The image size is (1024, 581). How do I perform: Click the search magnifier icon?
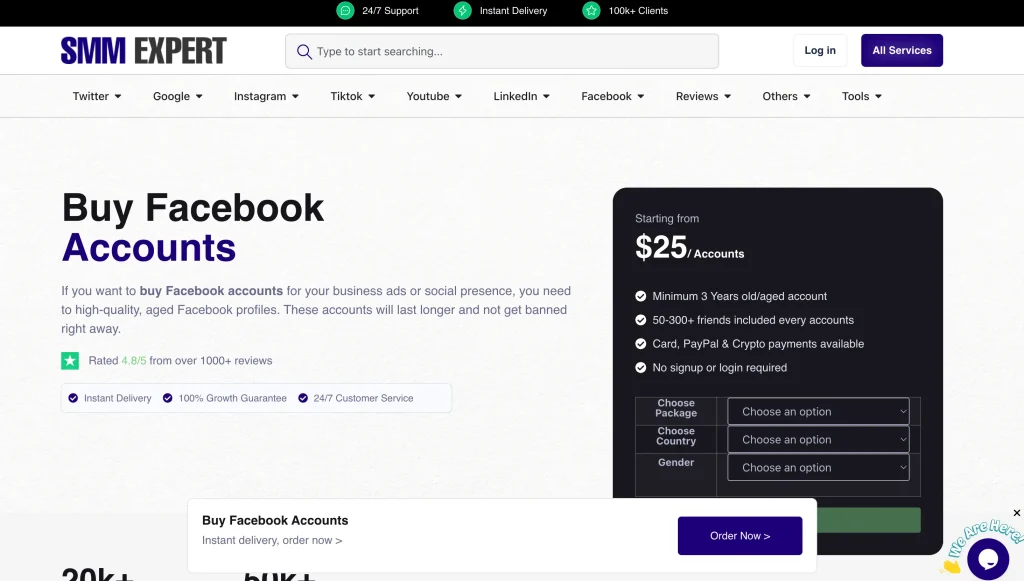point(303,51)
